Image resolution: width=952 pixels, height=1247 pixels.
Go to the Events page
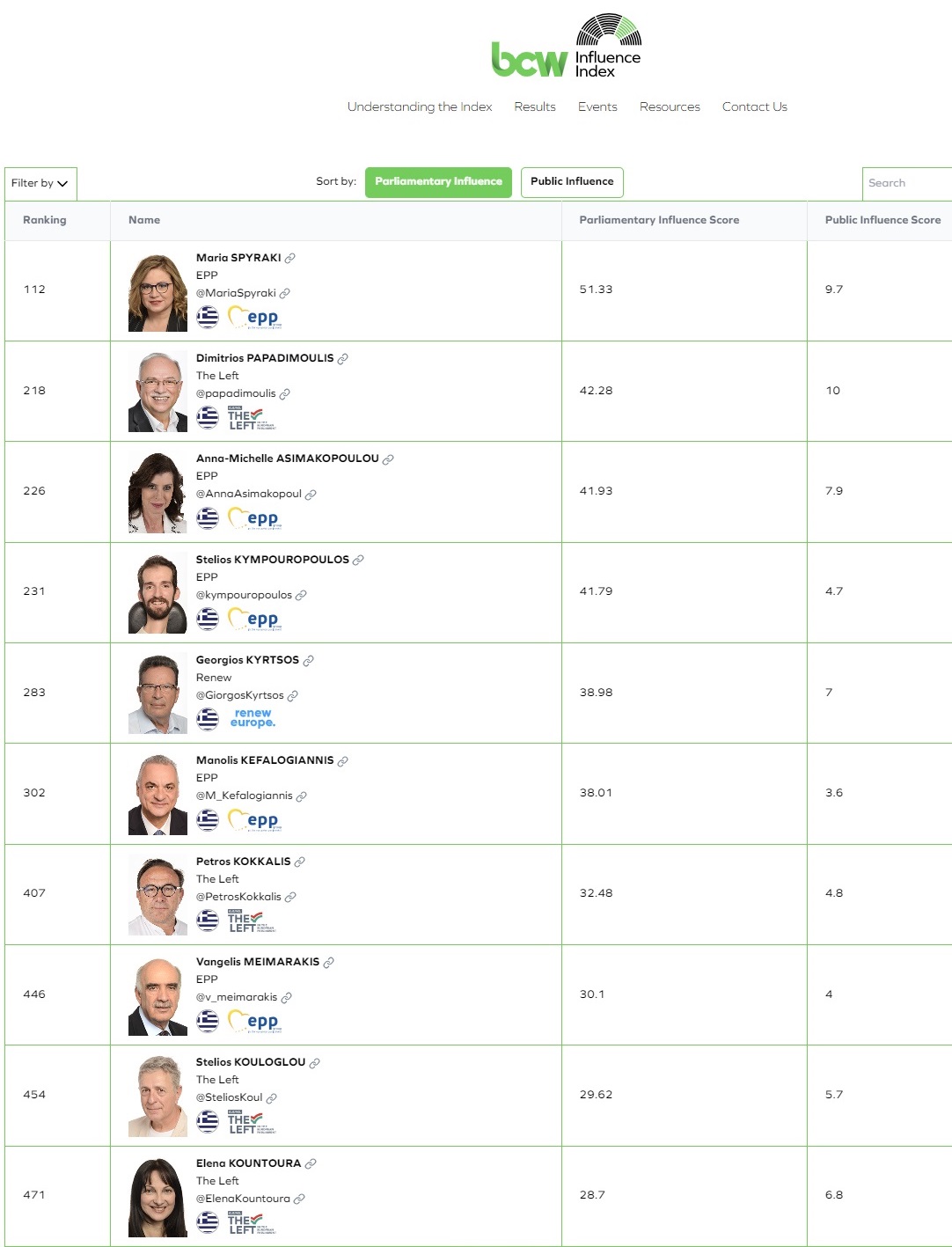pyautogui.click(x=597, y=107)
